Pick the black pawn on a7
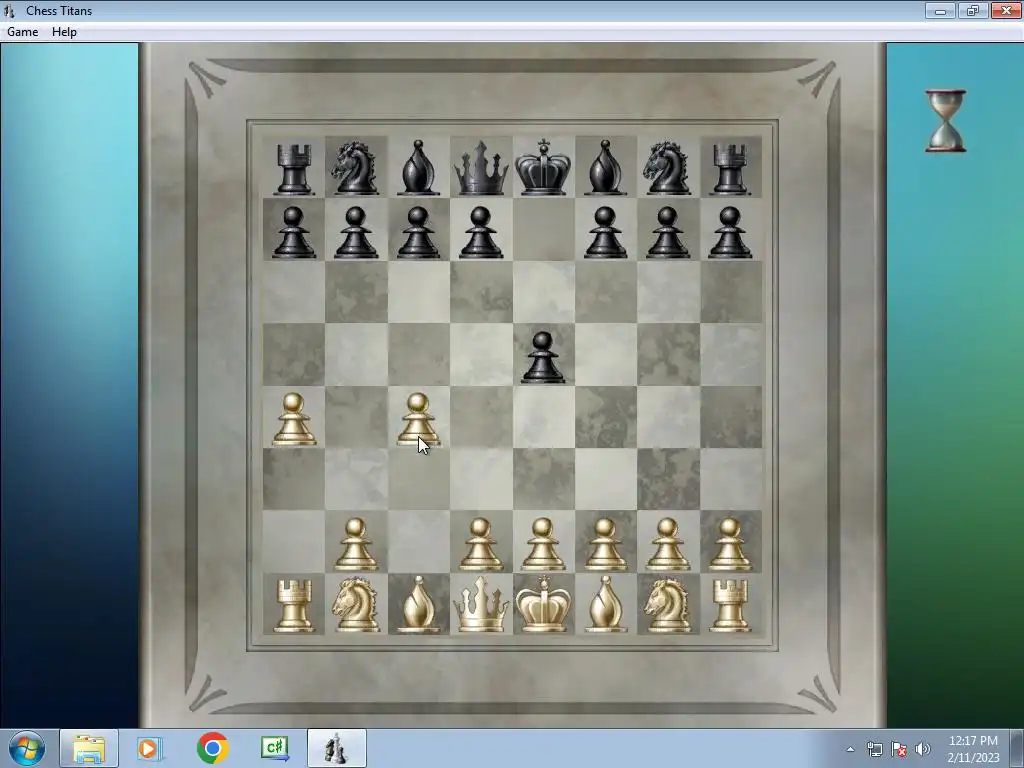 [294, 232]
